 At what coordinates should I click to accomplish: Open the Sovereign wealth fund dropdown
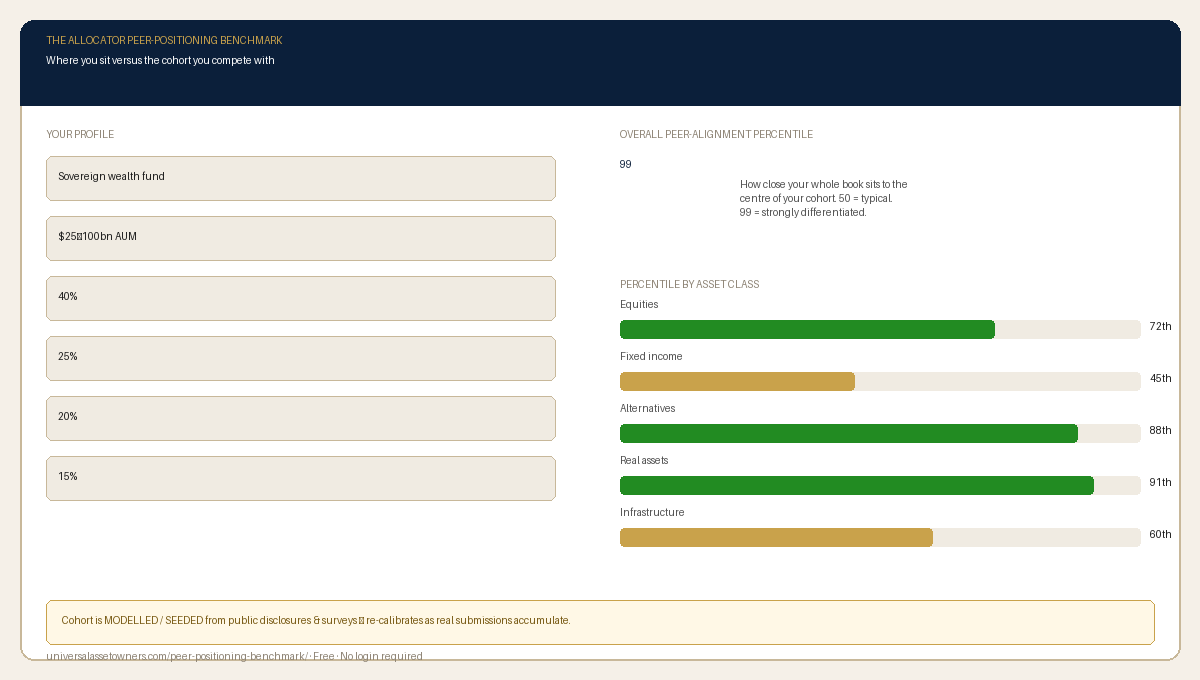pos(301,178)
